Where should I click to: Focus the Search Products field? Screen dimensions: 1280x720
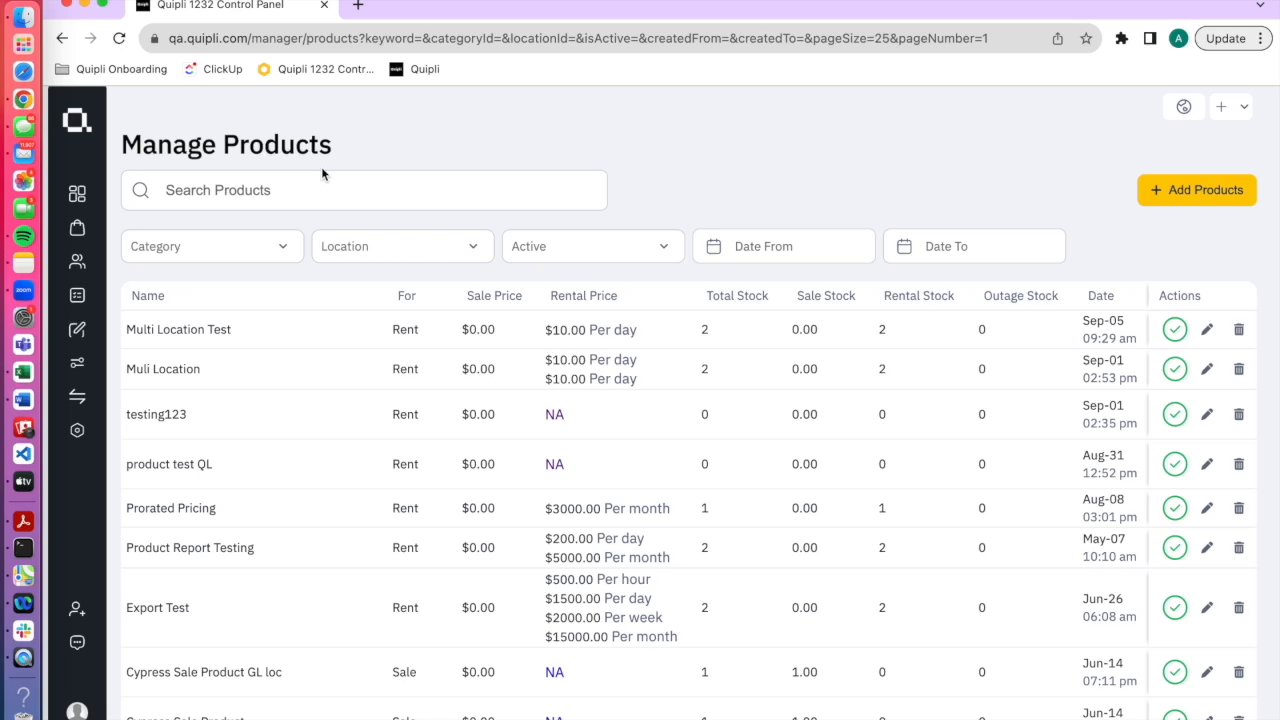[x=364, y=190]
